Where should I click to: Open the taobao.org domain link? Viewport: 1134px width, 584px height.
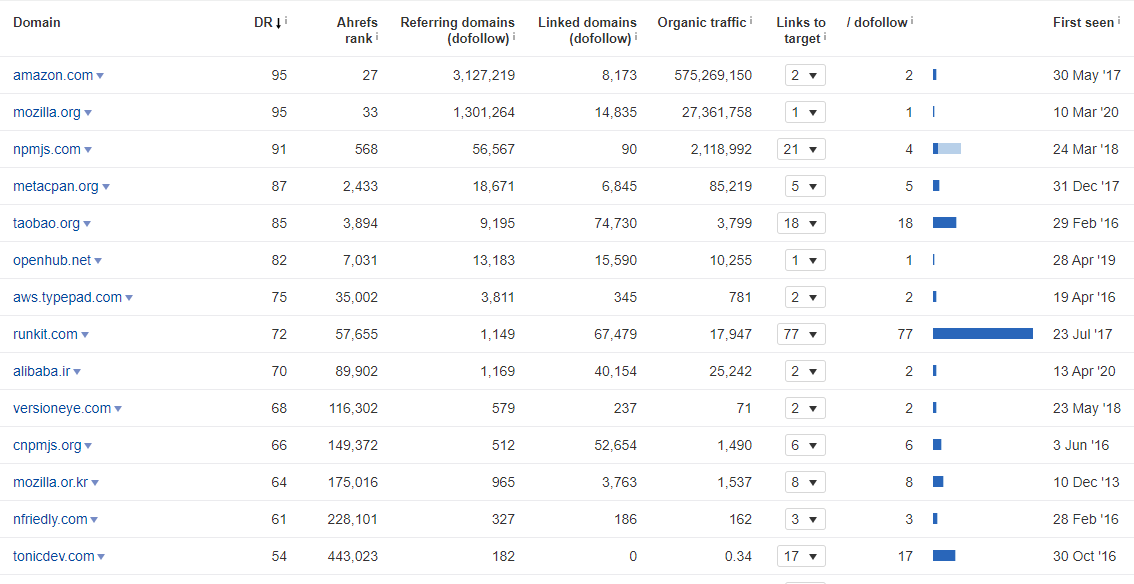click(x=46, y=223)
